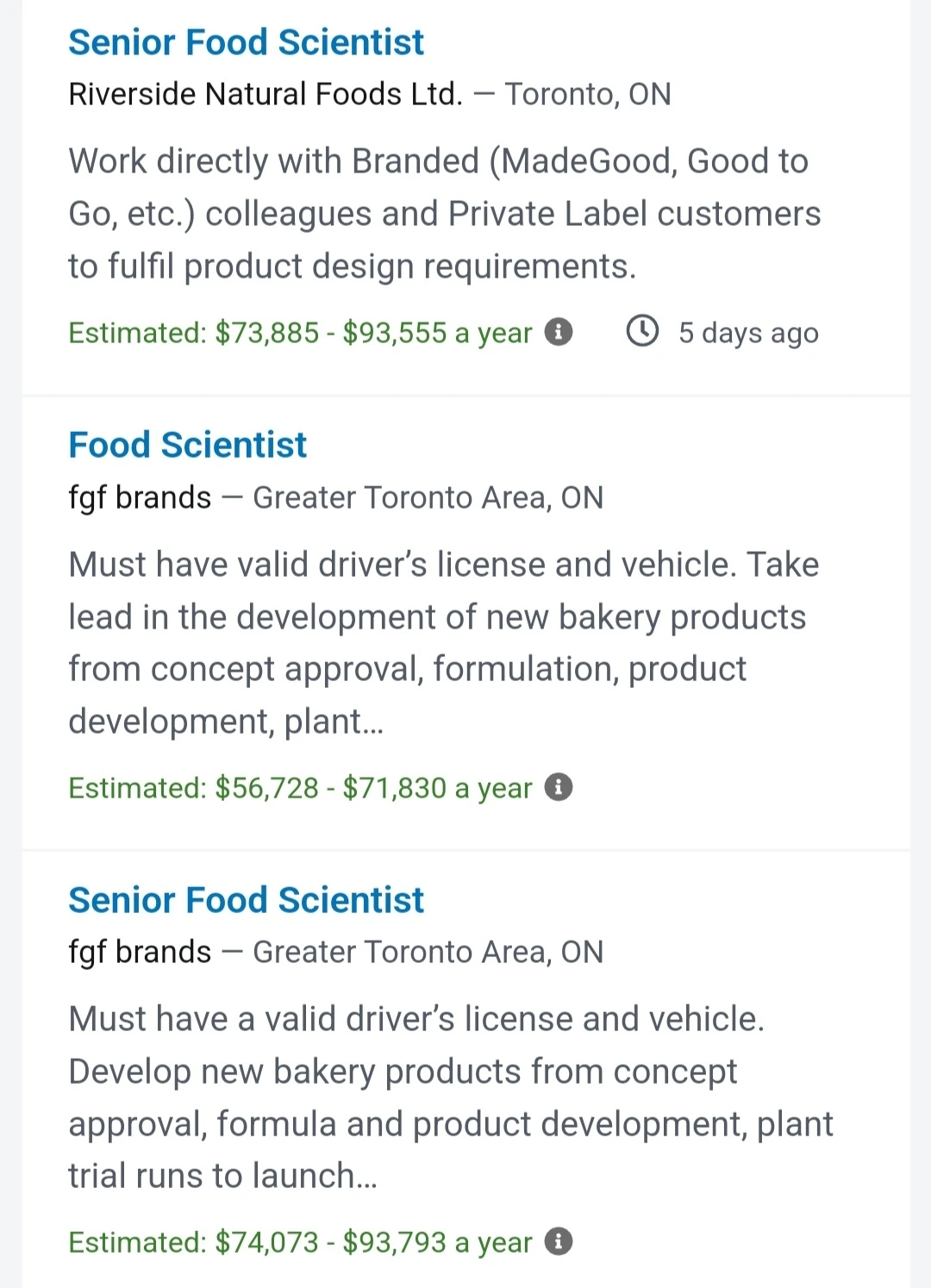Screen dimensions: 931x1288
Task: Show info for the $56,728 salary estimate
Action: pos(559,787)
